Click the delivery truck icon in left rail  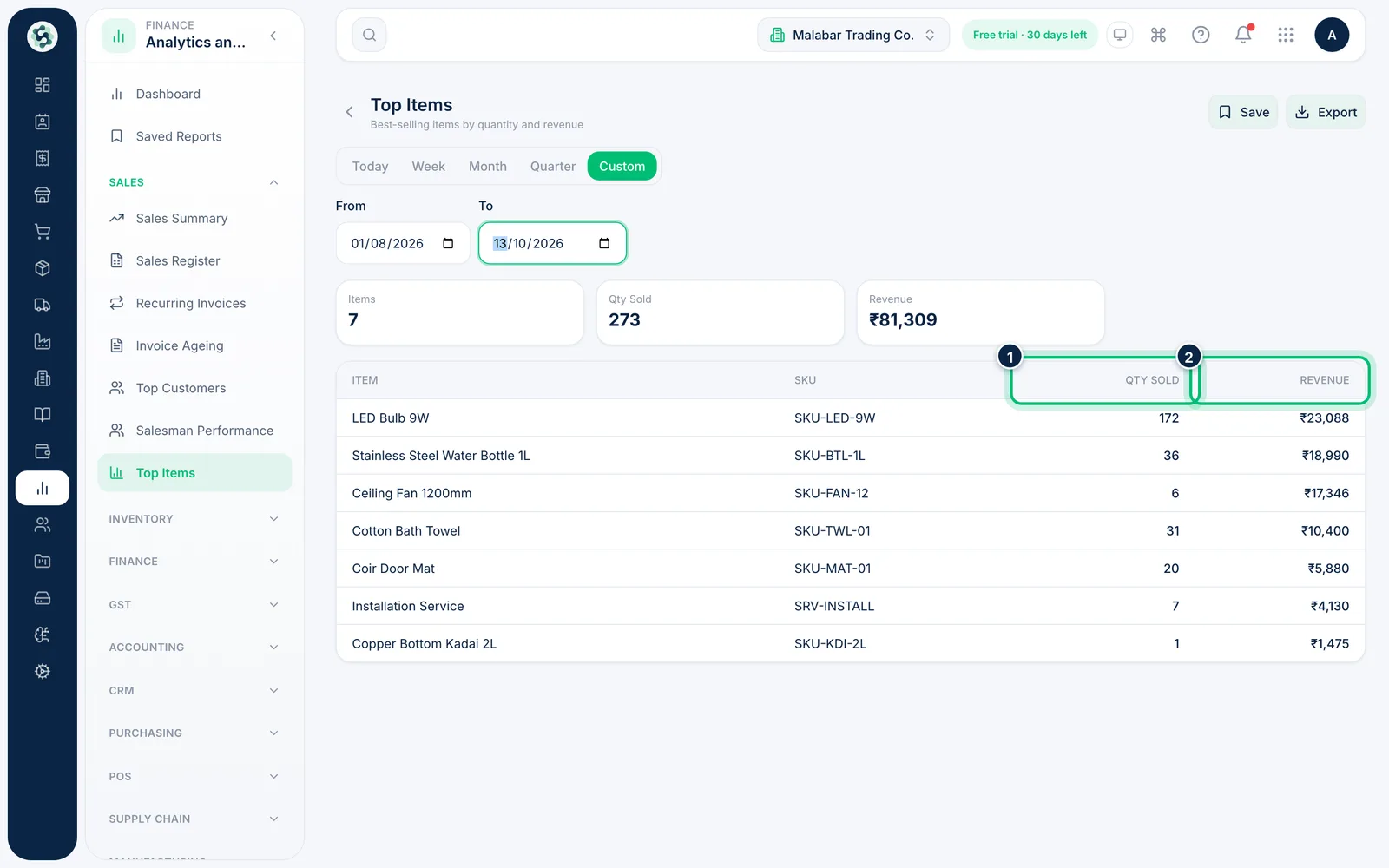(x=42, y=305)
